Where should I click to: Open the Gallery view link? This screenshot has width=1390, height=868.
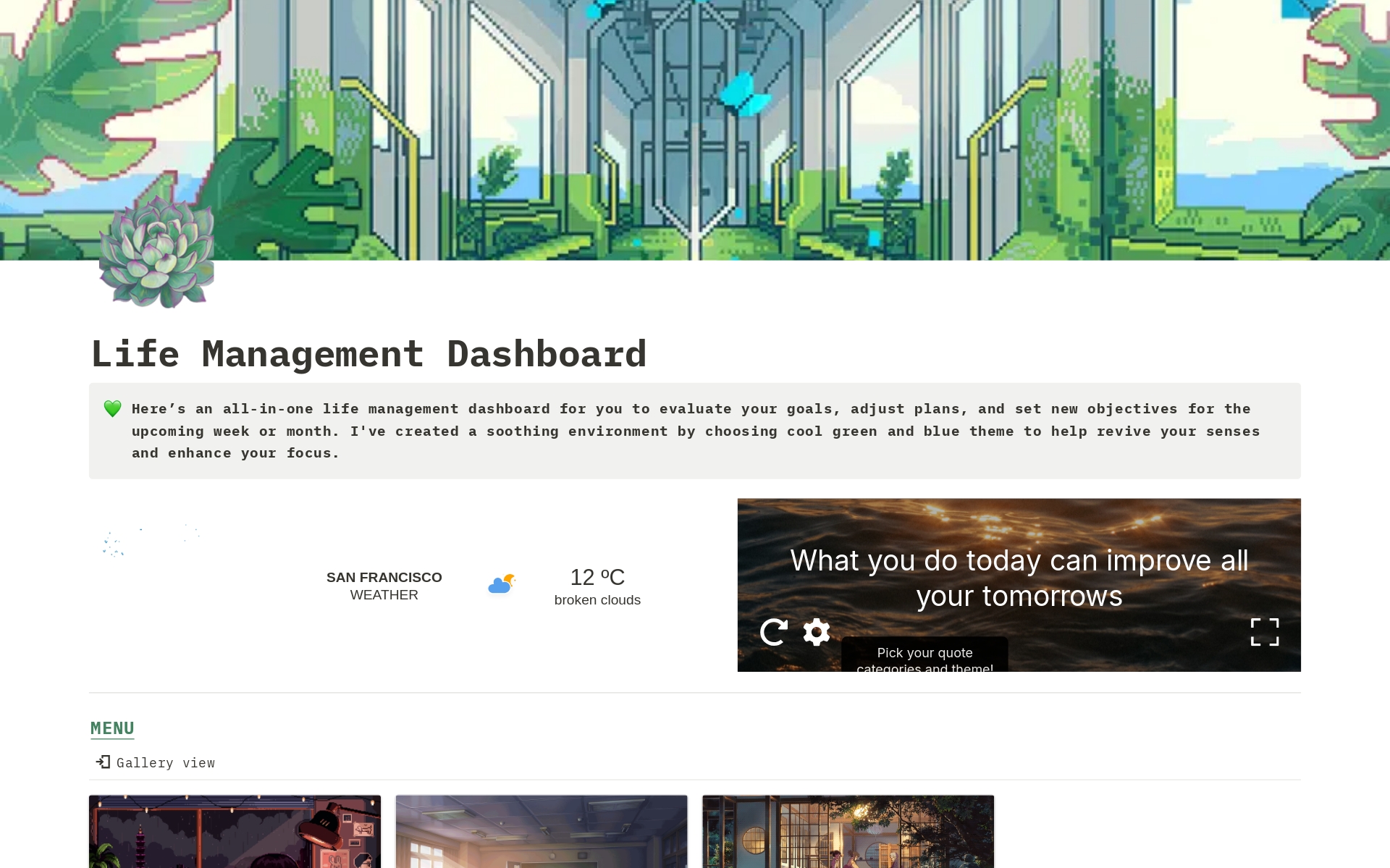pos(167,762)
